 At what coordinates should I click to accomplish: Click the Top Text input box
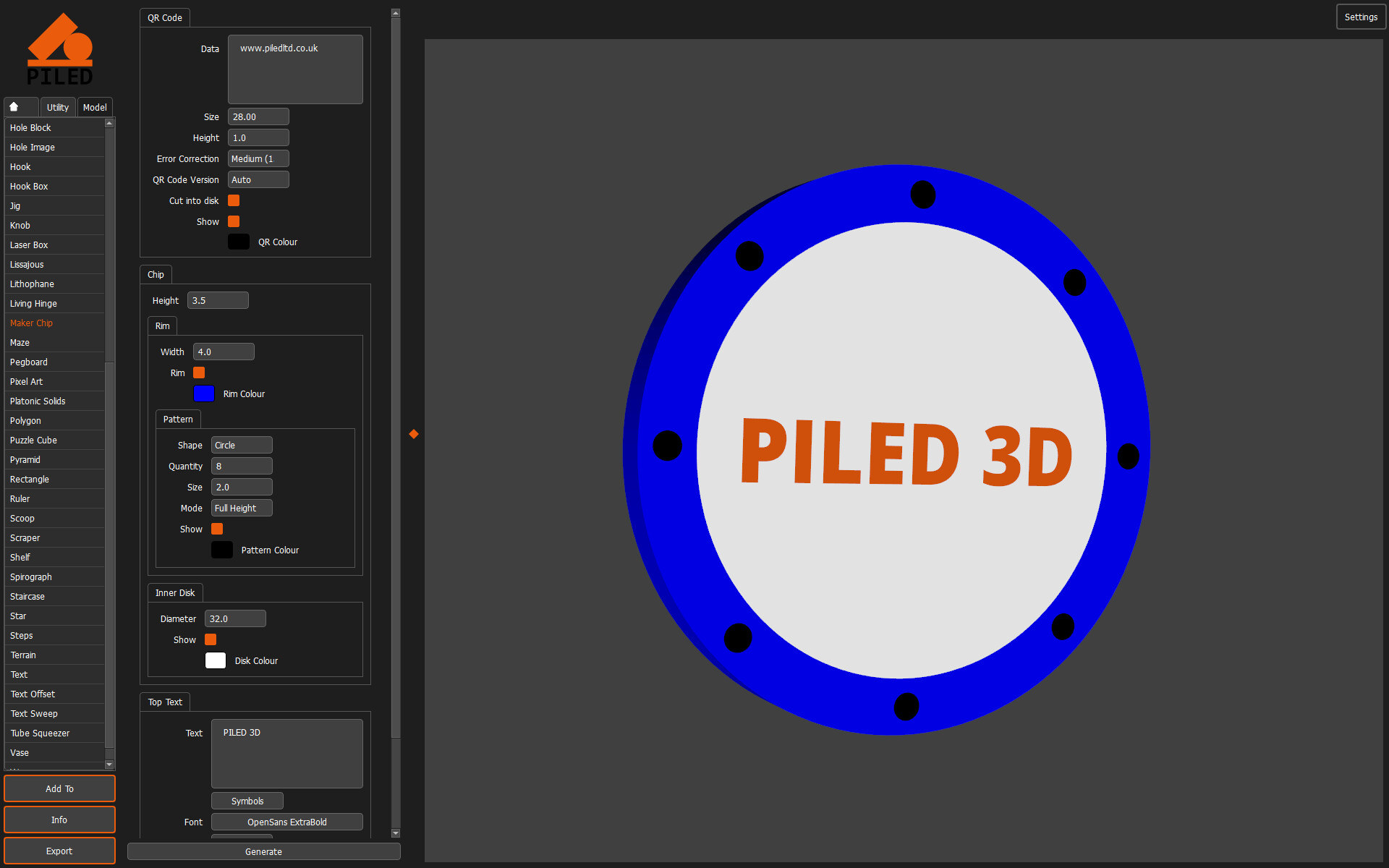(x=287, y=754)
